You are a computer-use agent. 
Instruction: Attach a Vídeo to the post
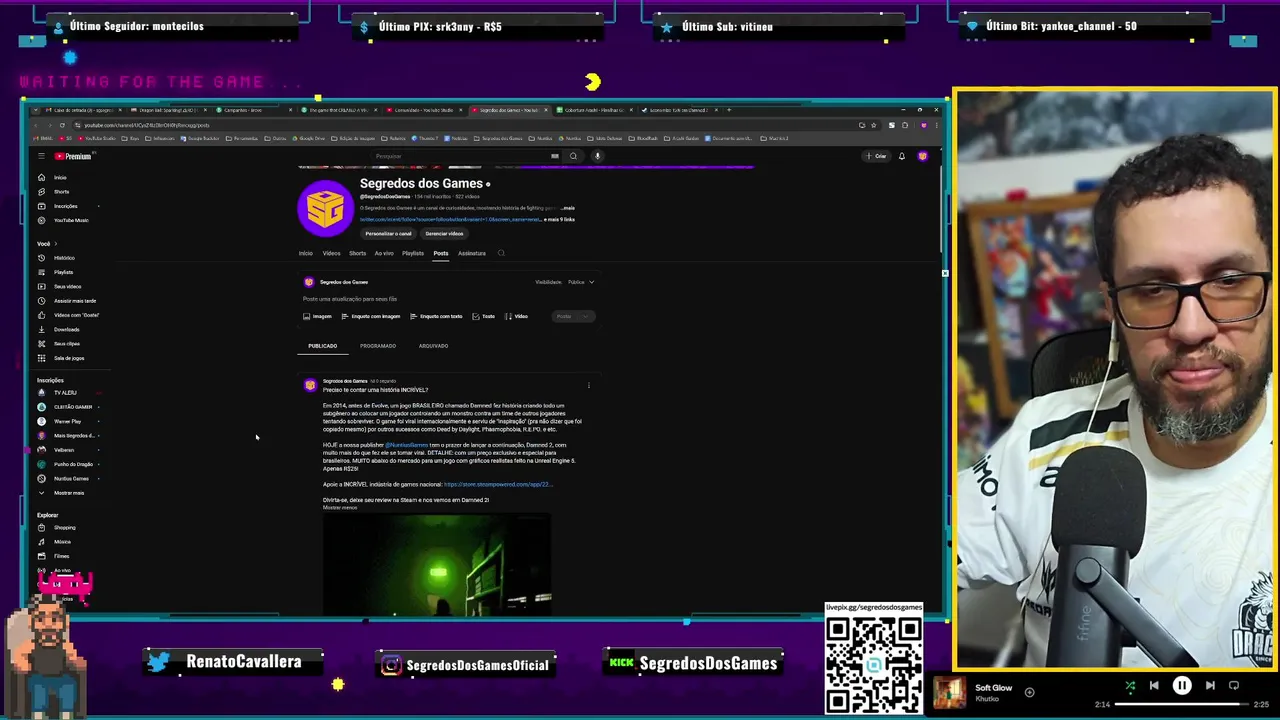(516, 316)
